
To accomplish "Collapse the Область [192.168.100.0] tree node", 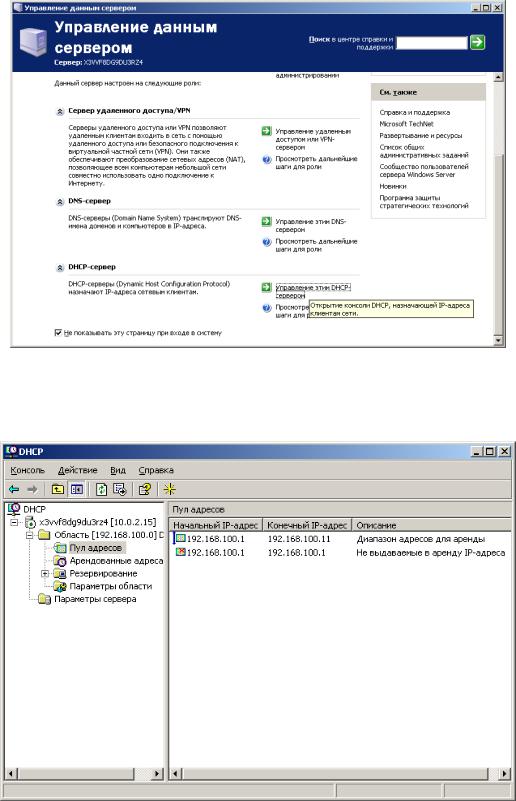I will tap(30, 535).
